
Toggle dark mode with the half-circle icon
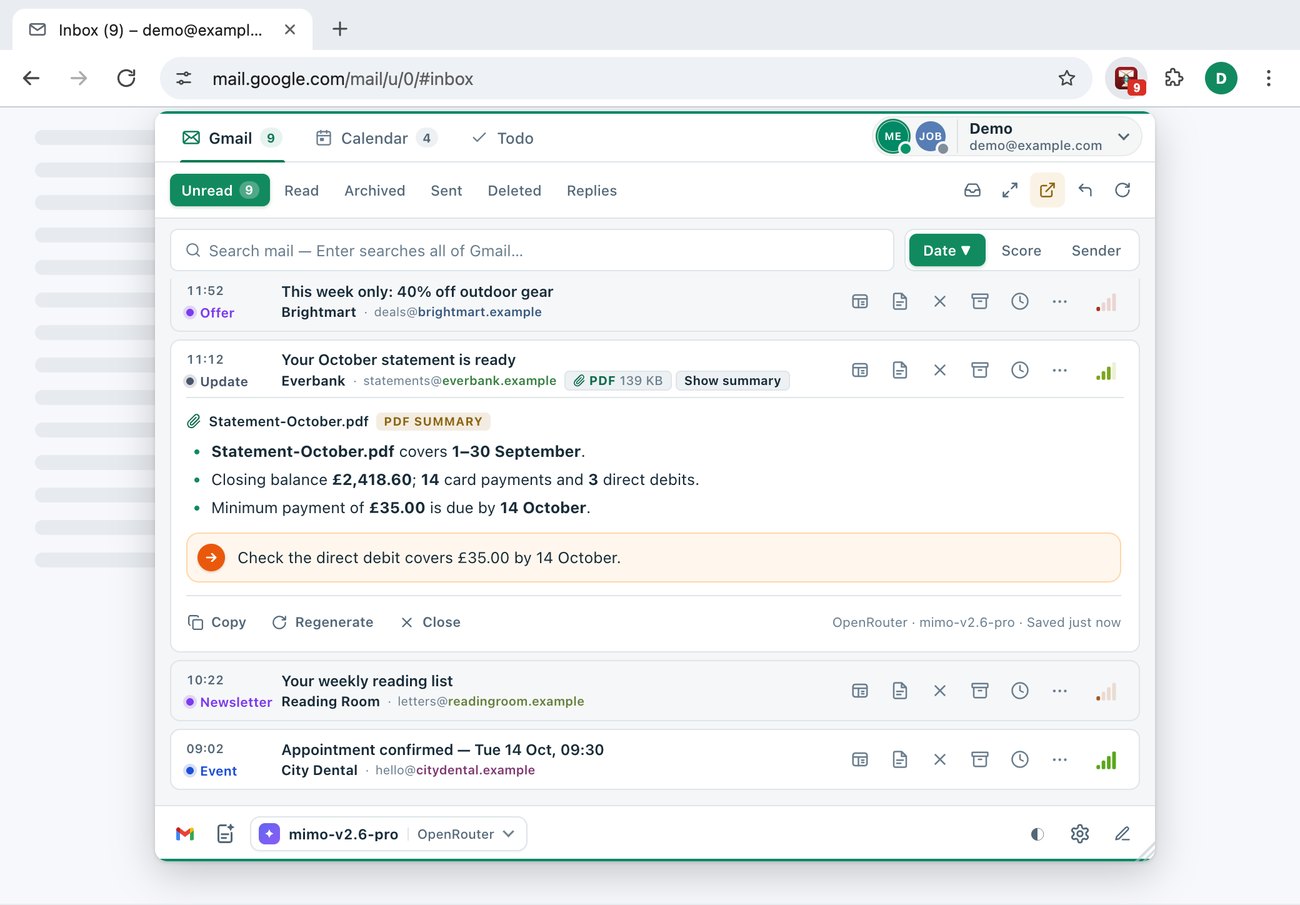[x=1037, y=834]
